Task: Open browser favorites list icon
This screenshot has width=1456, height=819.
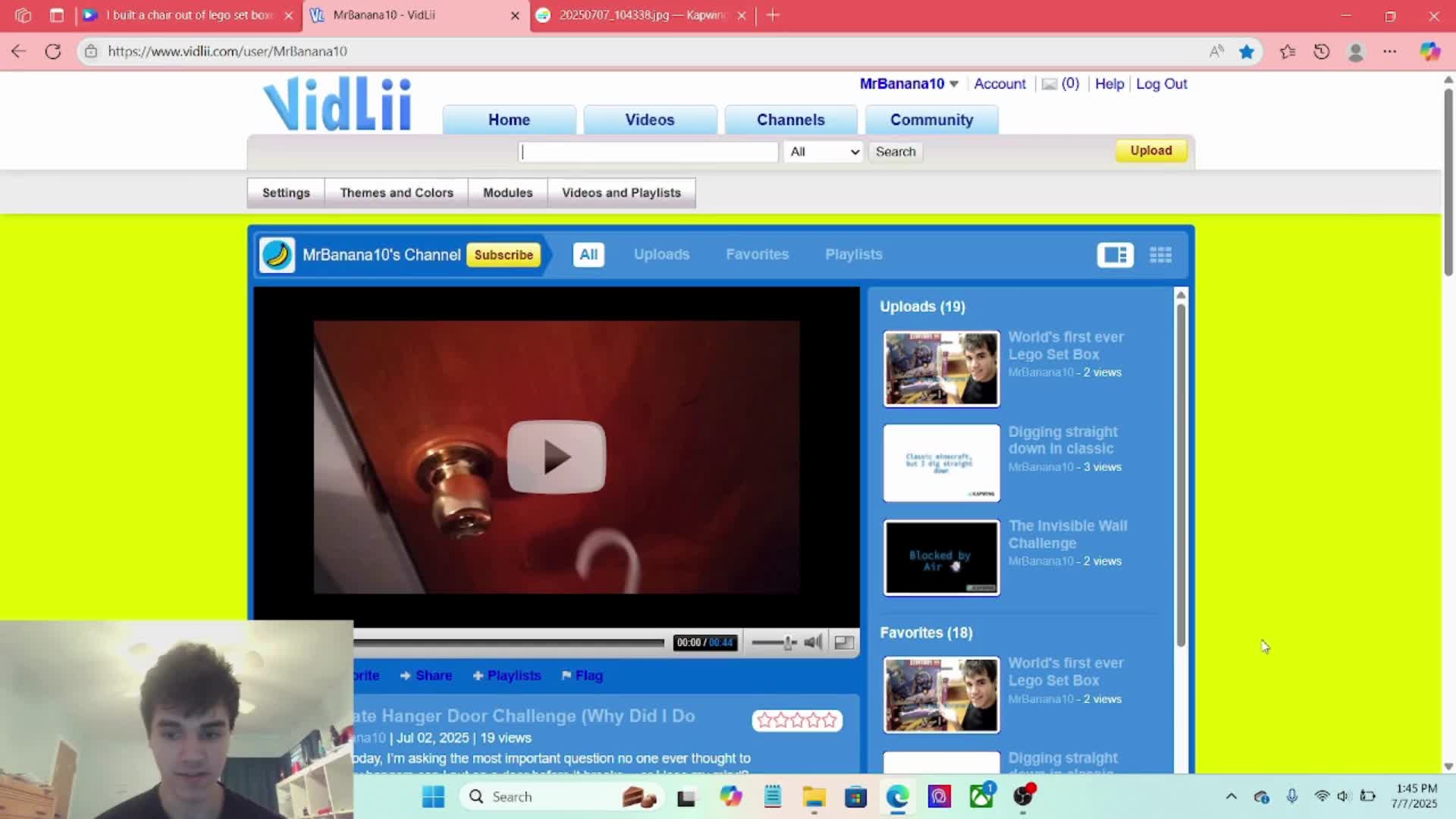Action: [x=1288, y=52]
